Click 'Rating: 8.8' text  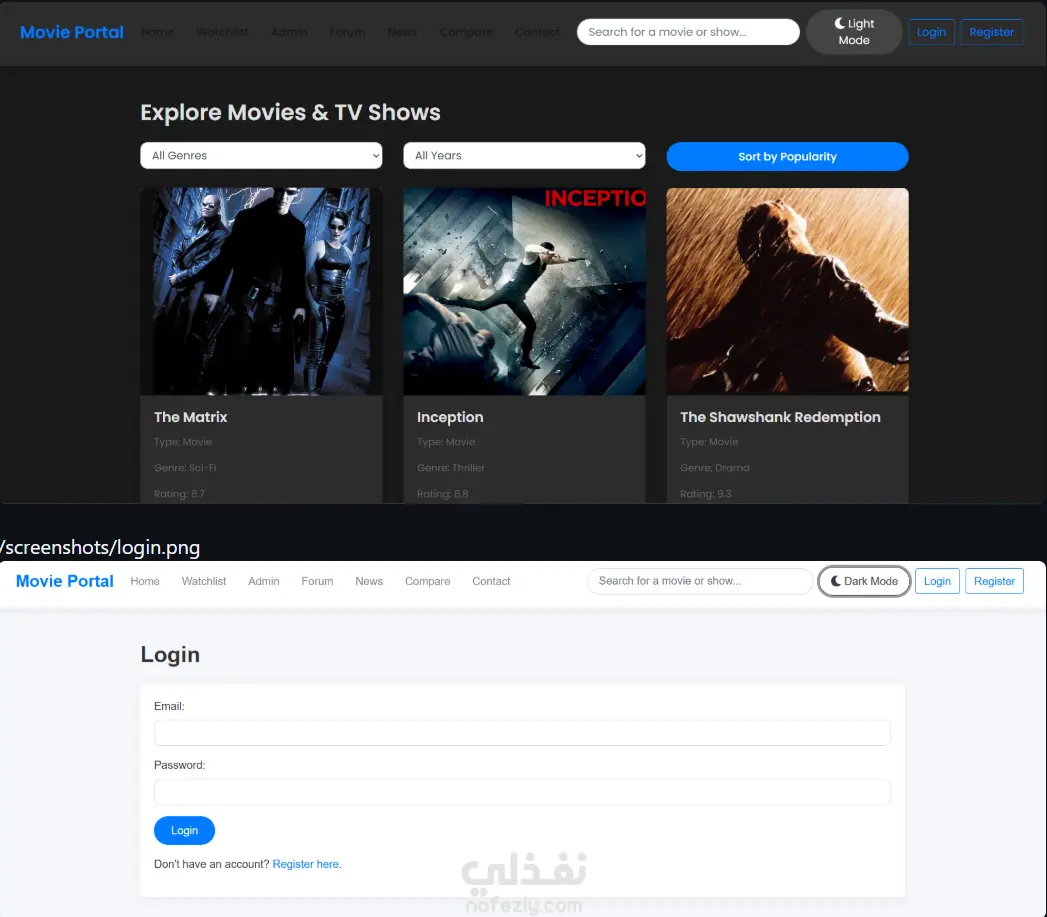click(x=443, y=494)
